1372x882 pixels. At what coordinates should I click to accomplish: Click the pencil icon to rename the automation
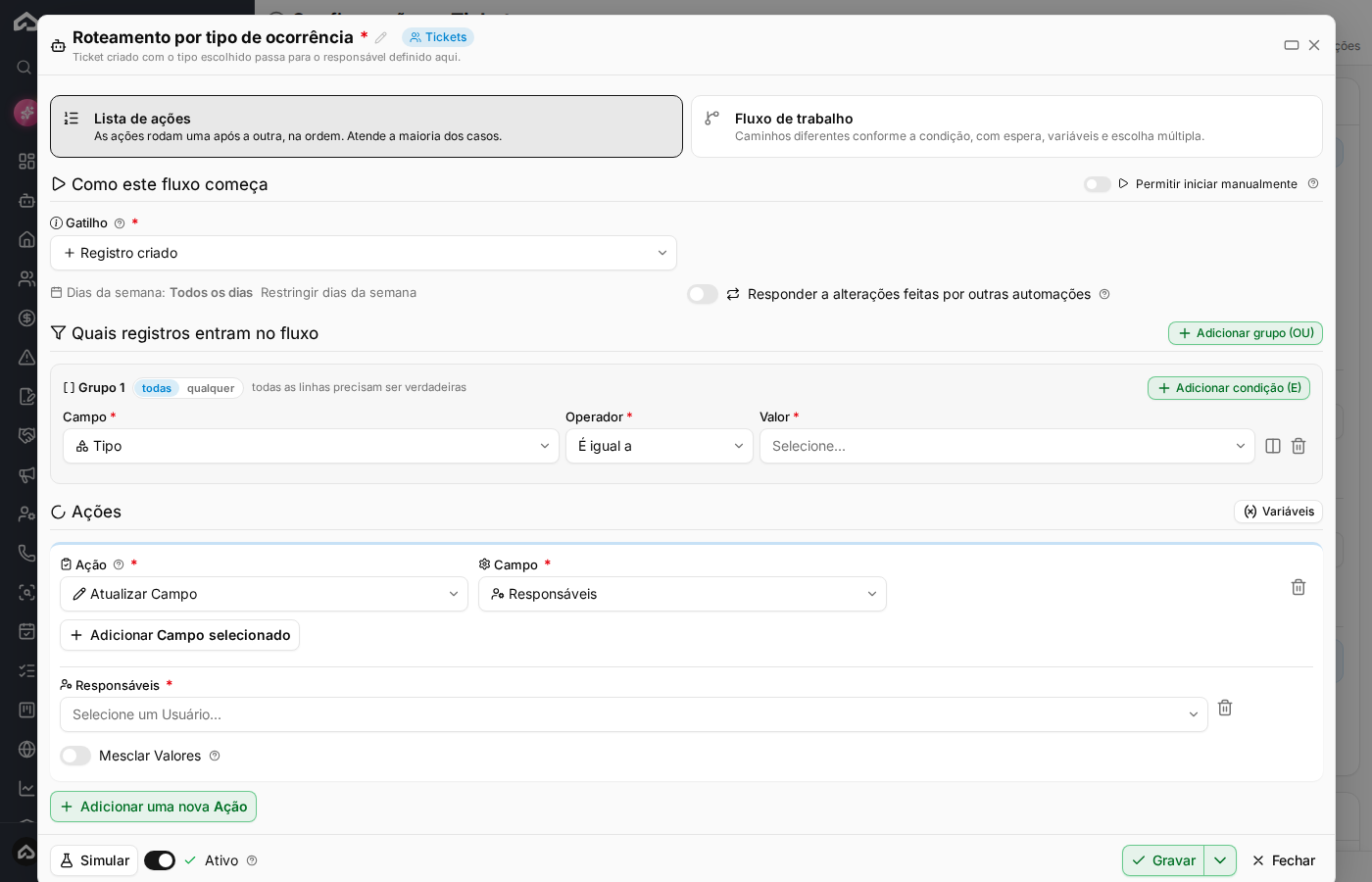pyautogui.click(x=381, y=37)
